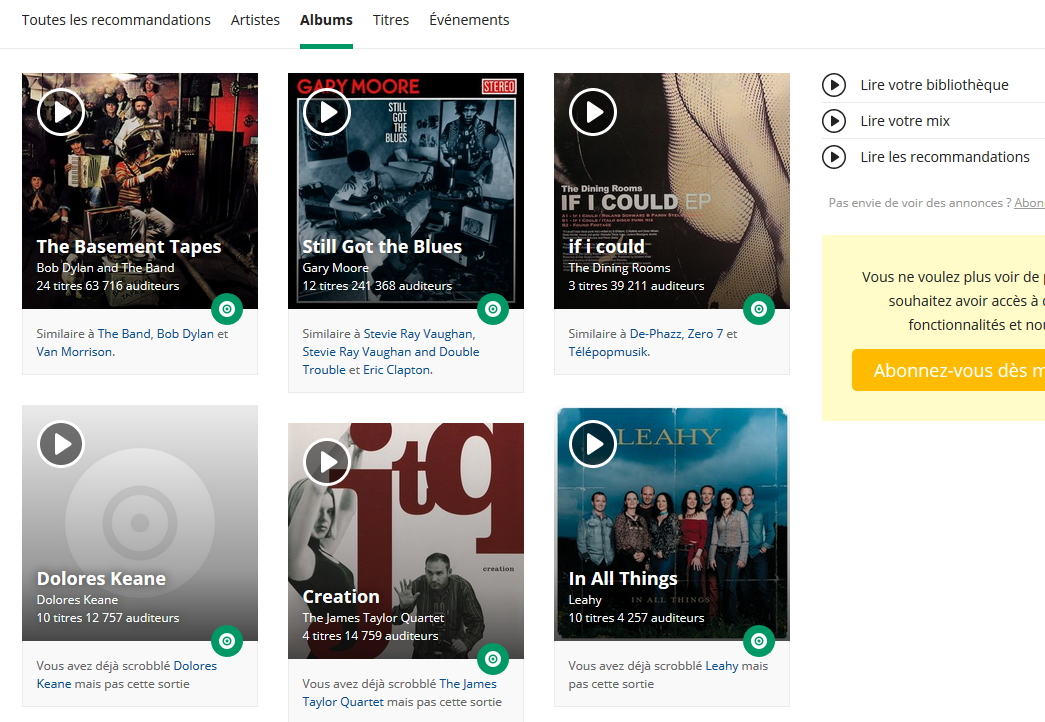The image size is (1045, 722).
Task: Open similar artist Van Morrison
Action: tap(75, 352)
